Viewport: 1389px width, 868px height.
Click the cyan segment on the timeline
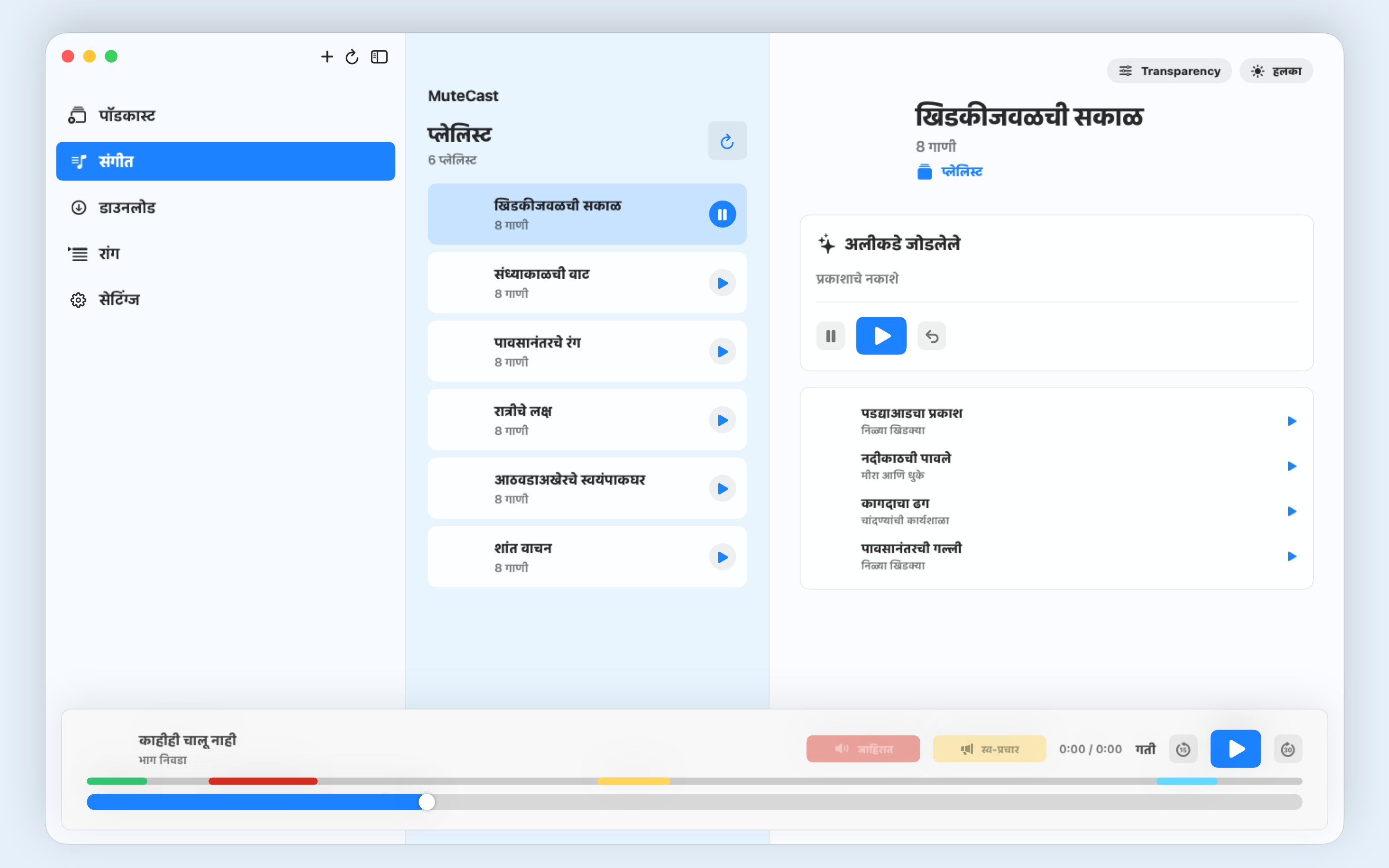pyautogui.click(x=1187, y=781)
